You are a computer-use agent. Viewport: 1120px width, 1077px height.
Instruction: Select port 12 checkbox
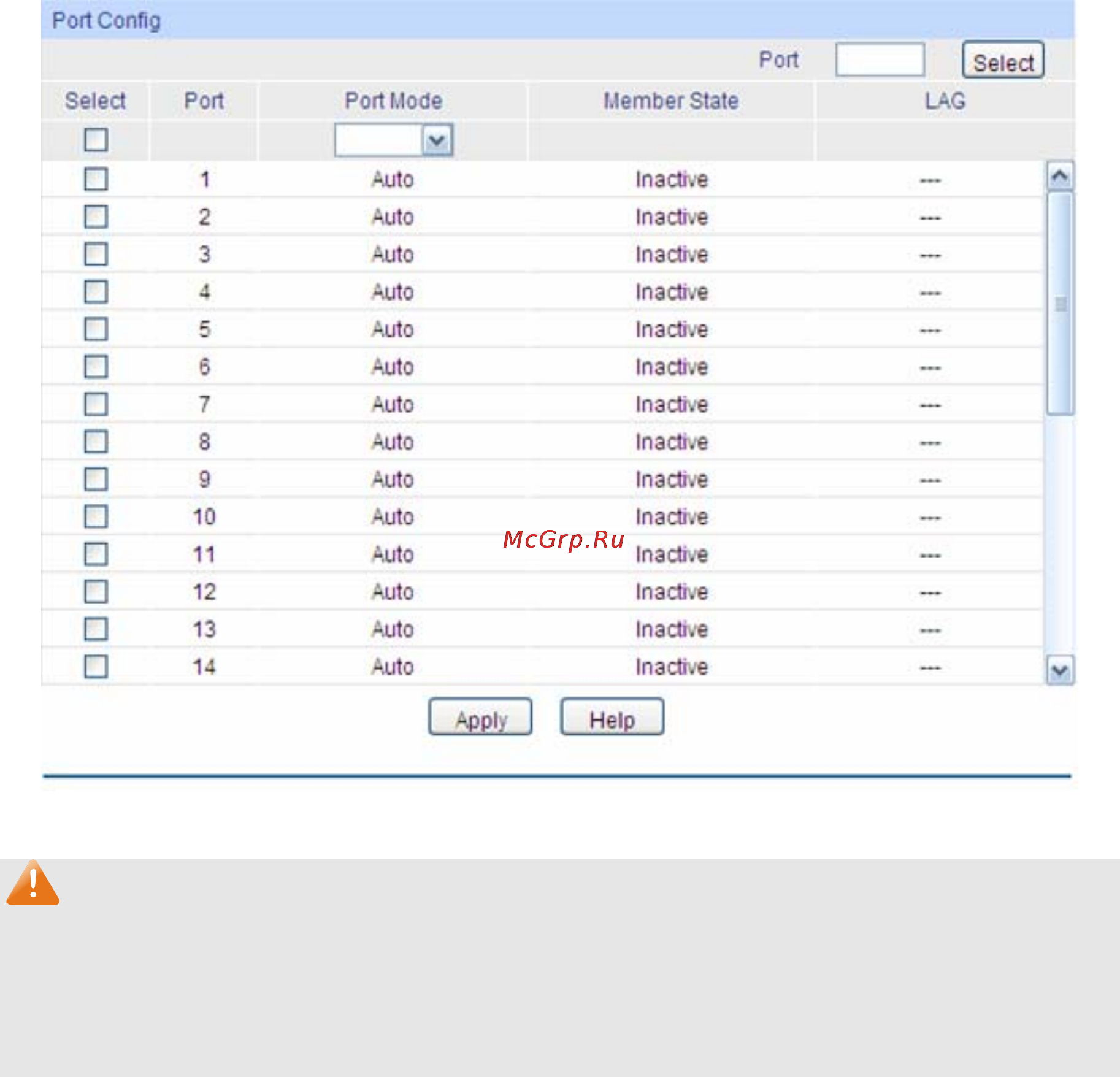point(96,592)
